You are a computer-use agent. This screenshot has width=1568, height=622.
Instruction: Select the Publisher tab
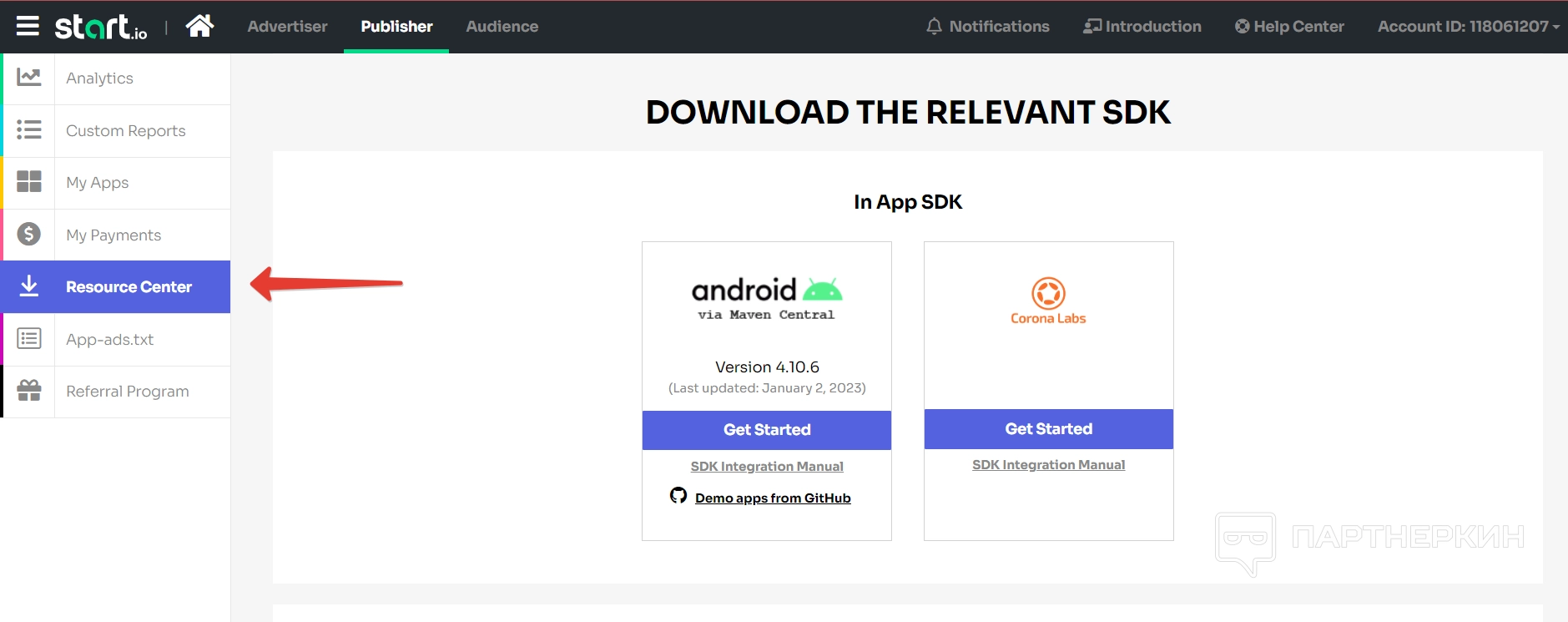(396, 27)
